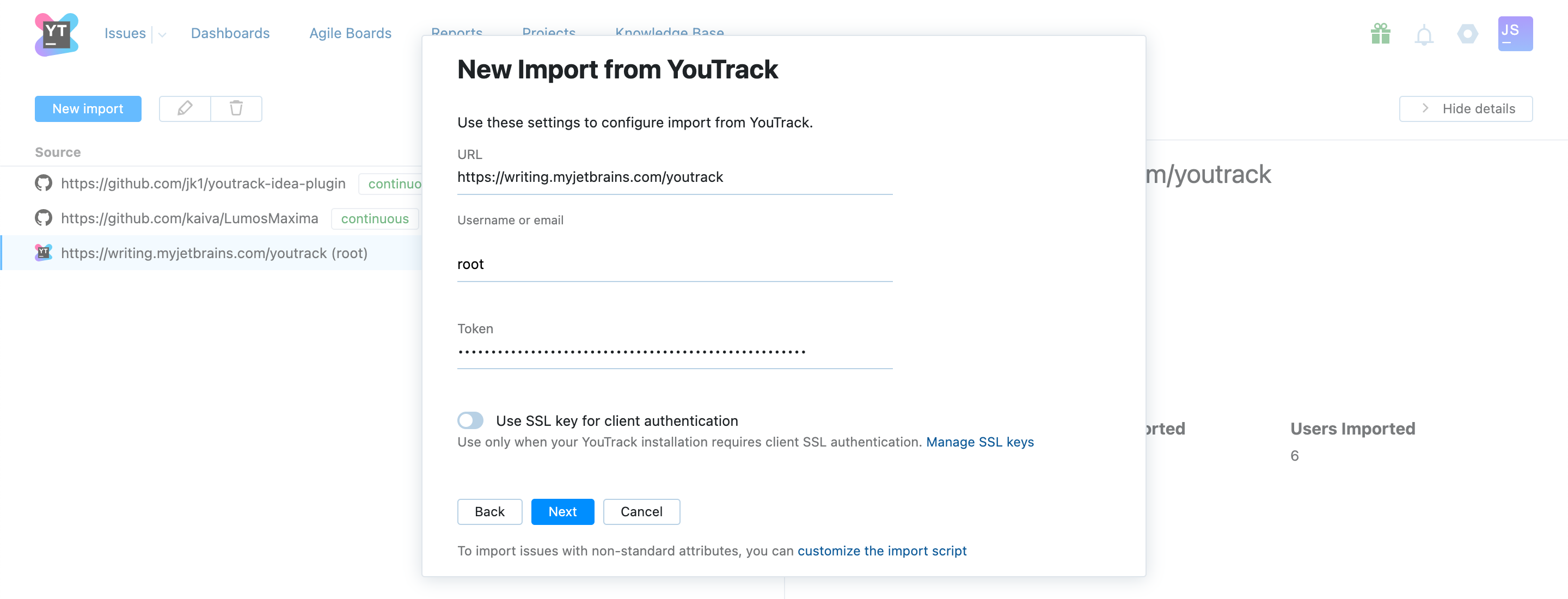Click the trash delete import icon
The image size is (1568, 599).
[x=236, y=109]
